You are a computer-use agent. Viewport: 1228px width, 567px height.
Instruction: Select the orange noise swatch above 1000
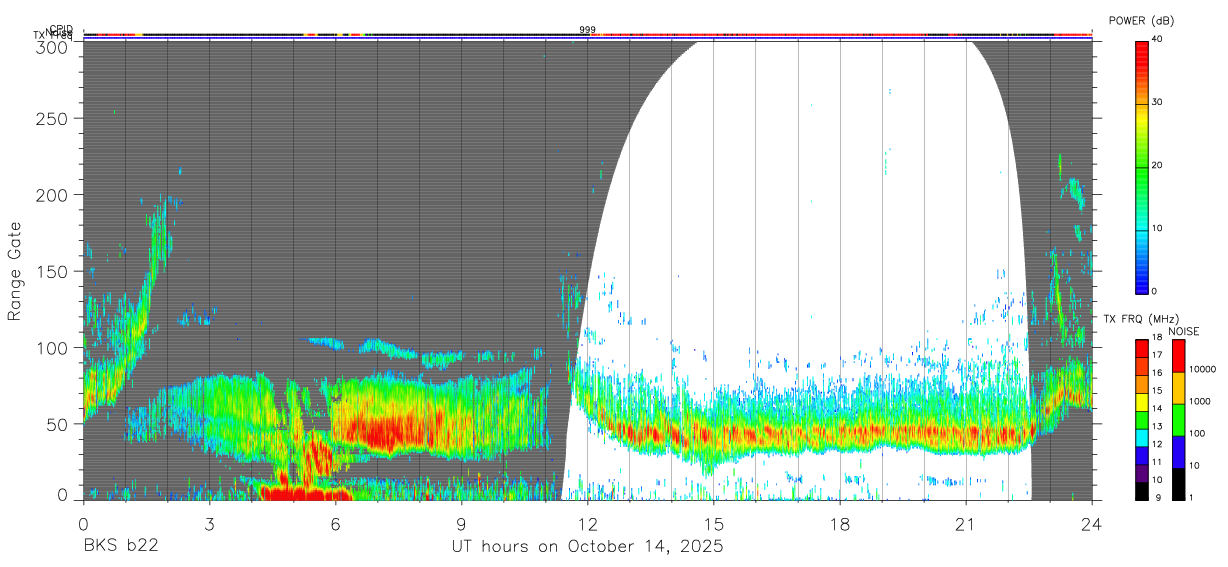pyautogui.click(x=1177, y=388)
